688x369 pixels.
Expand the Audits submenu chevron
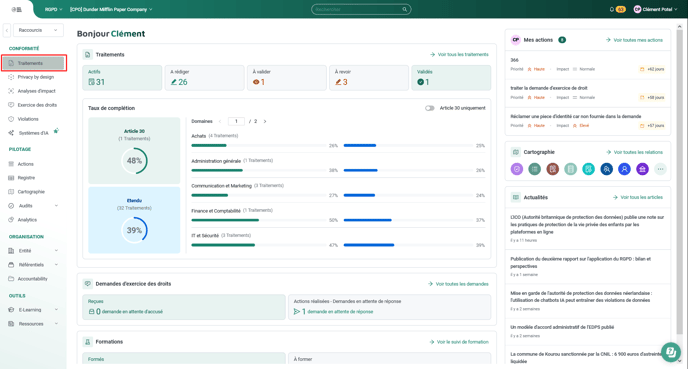56,206
